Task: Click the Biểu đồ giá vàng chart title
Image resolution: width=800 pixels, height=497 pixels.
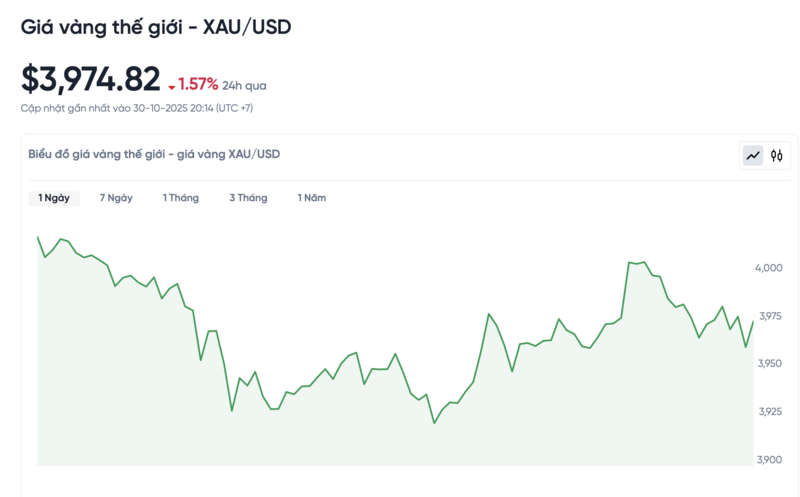Action: click(x=154, y=154)
